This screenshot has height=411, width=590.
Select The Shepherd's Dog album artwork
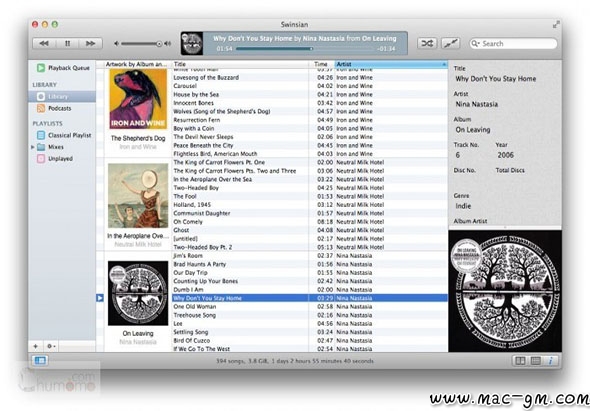[138, 99]
